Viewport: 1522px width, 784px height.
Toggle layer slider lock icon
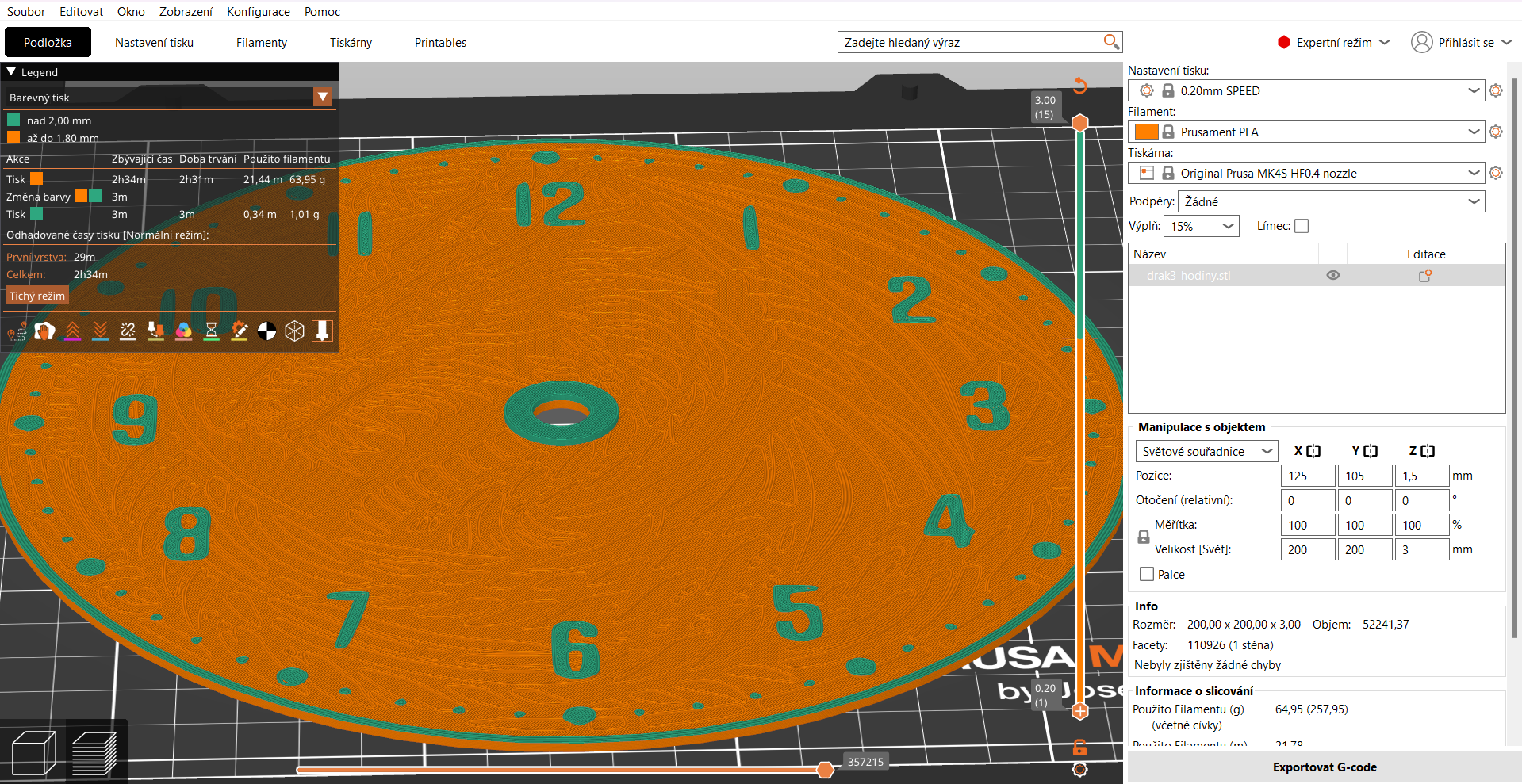click(1079, 747)
